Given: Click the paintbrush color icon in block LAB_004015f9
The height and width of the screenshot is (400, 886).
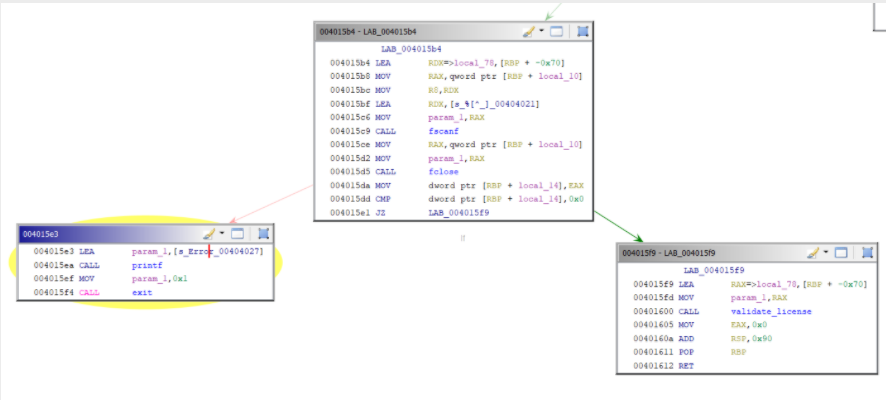Looking at the screenshot, I should [813, 253].
